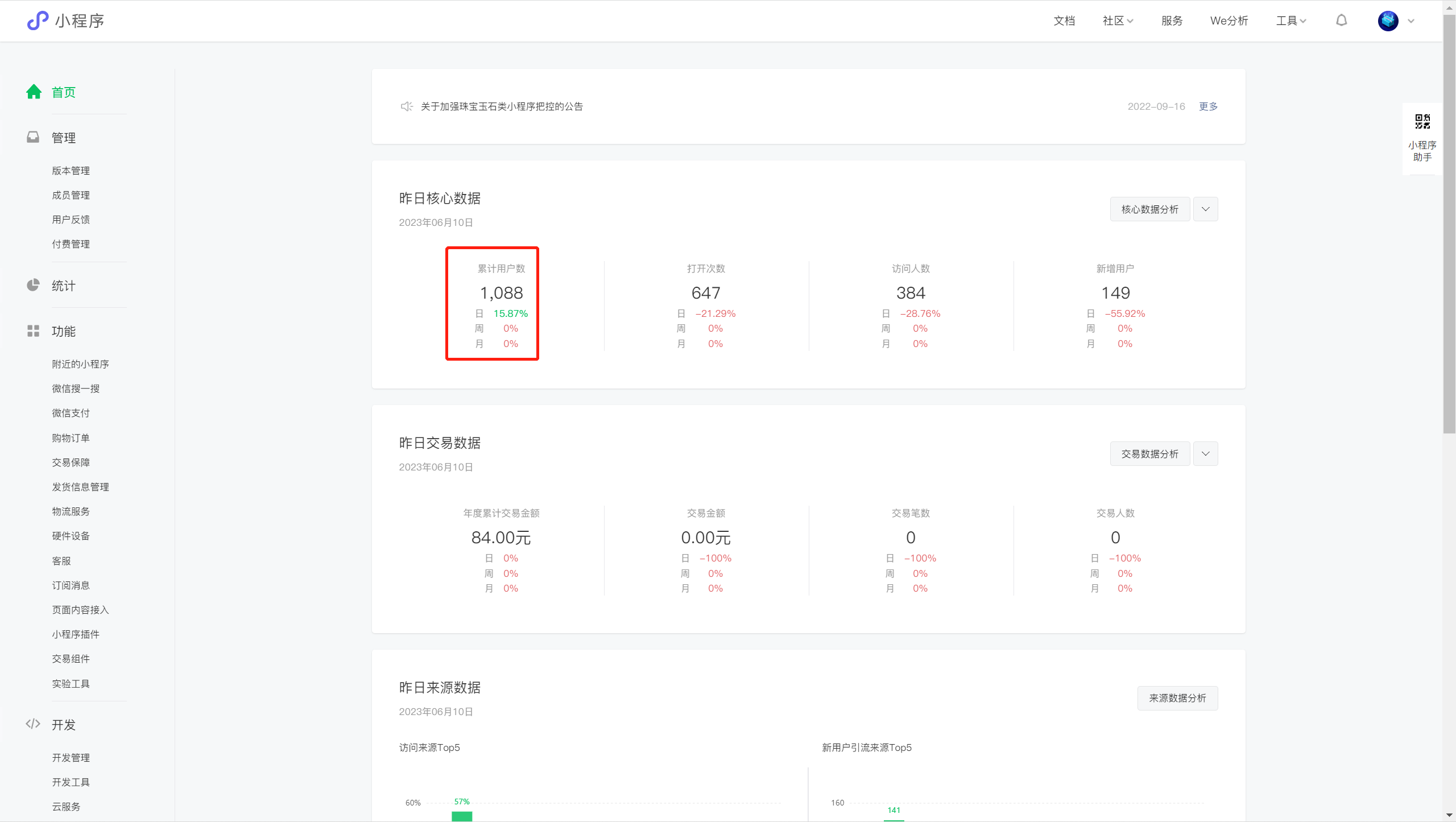
Task: Open 版本管理 in the sidebar
Action: (71, 171)
